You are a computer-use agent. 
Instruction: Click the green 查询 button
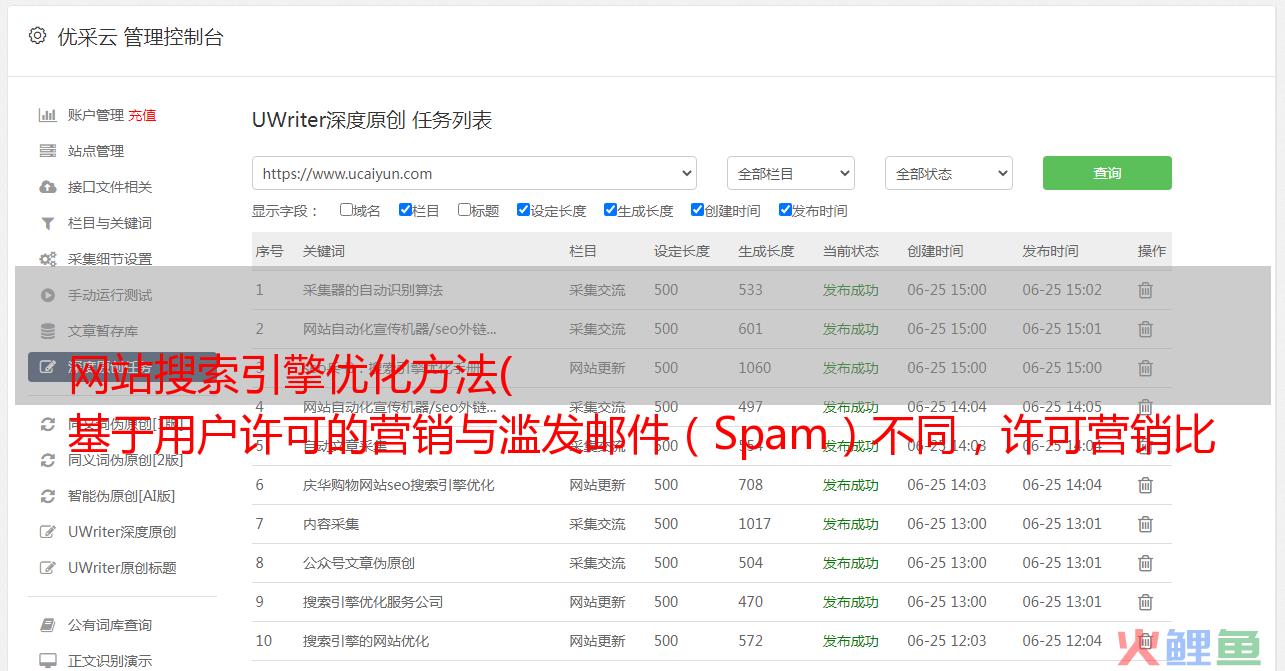1107,173
